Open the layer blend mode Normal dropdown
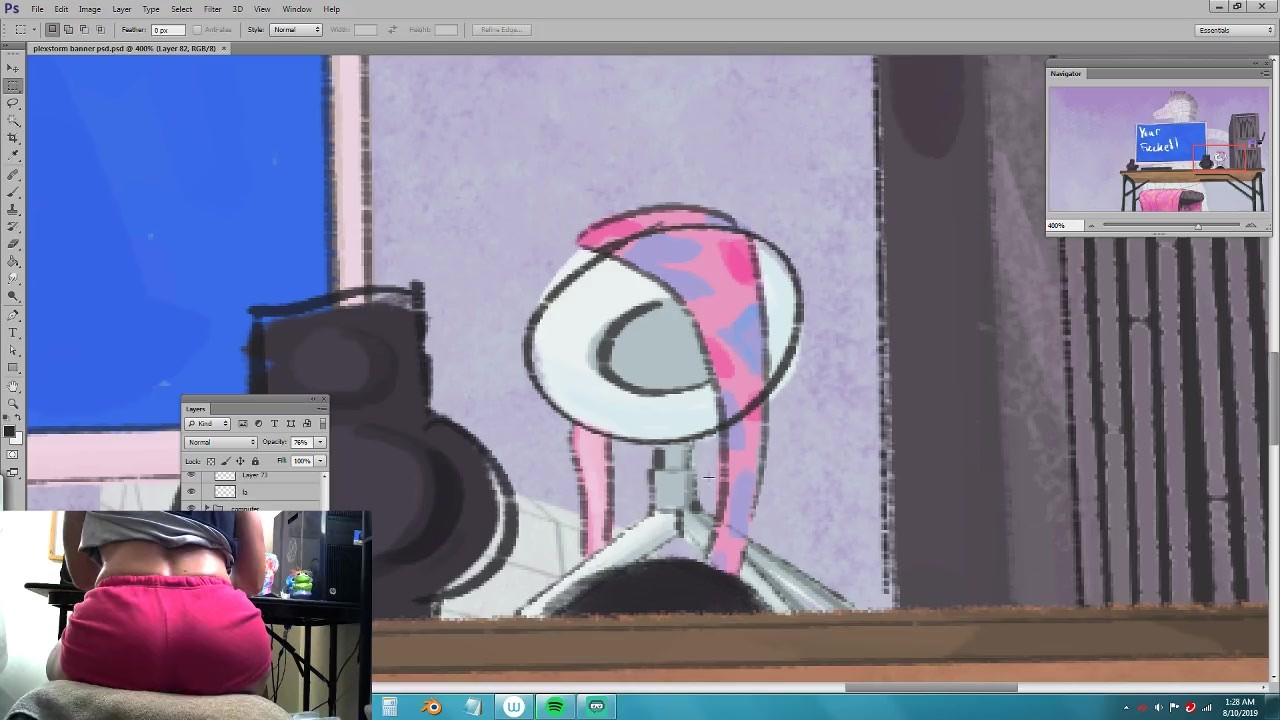This screenshot has height=720, width=1280. (x=222, y=442)
